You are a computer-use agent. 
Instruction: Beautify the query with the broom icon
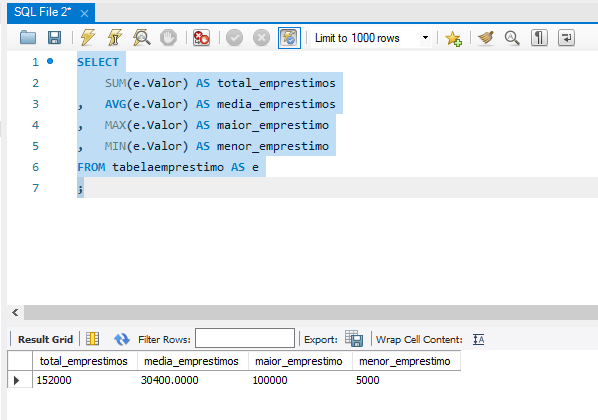[x=486, y=38]
